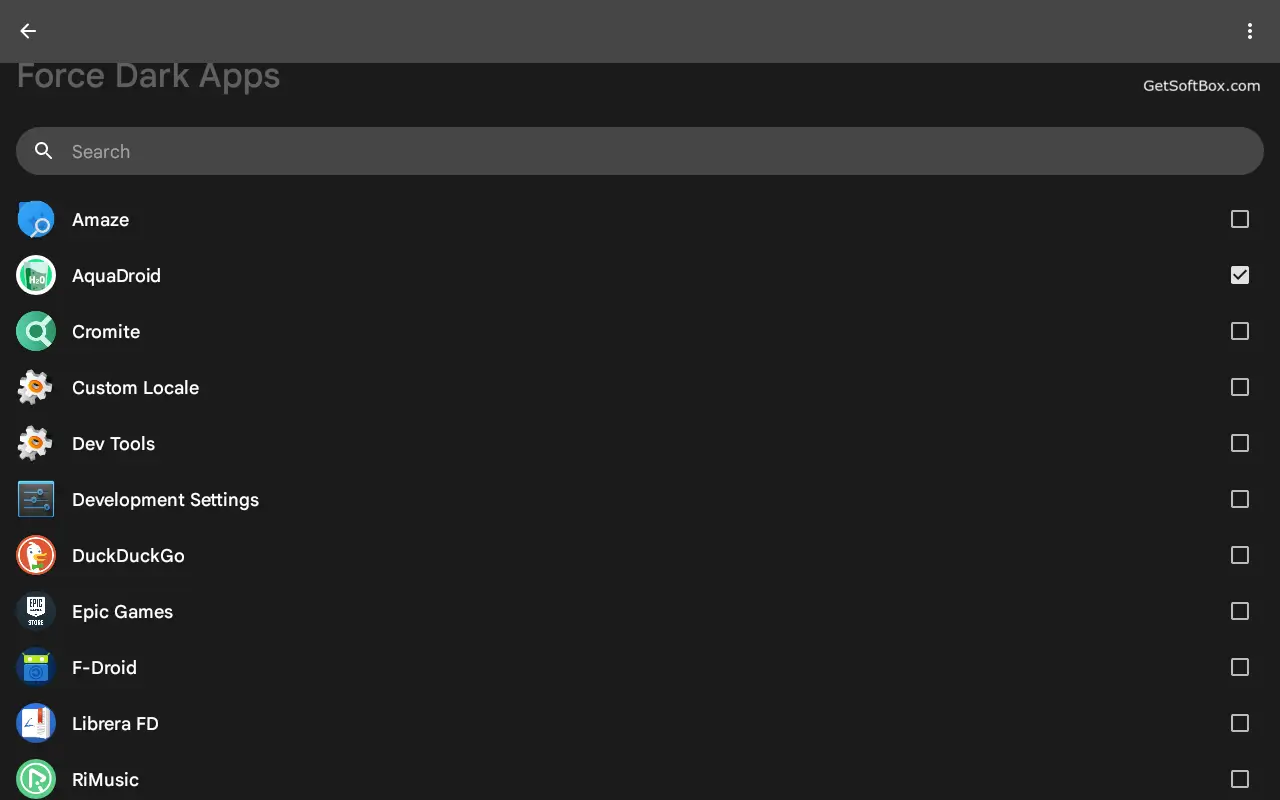1280x800 pixels.
Task: Click the Amaze app icon
Action: [x=36, y=220]
